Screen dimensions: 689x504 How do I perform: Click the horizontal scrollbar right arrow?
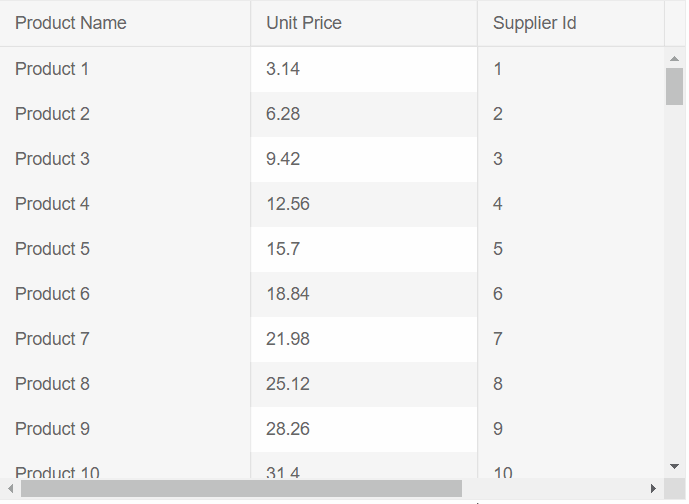[x=653, y=488]
